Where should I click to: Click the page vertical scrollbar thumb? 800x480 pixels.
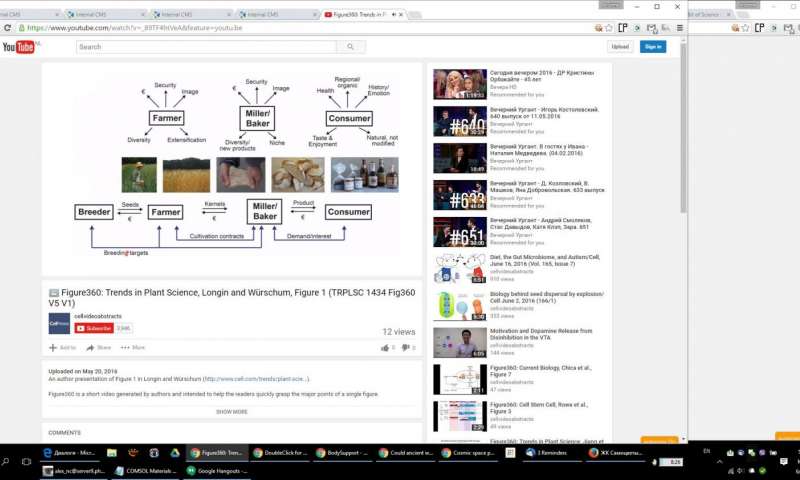(684, 128)
